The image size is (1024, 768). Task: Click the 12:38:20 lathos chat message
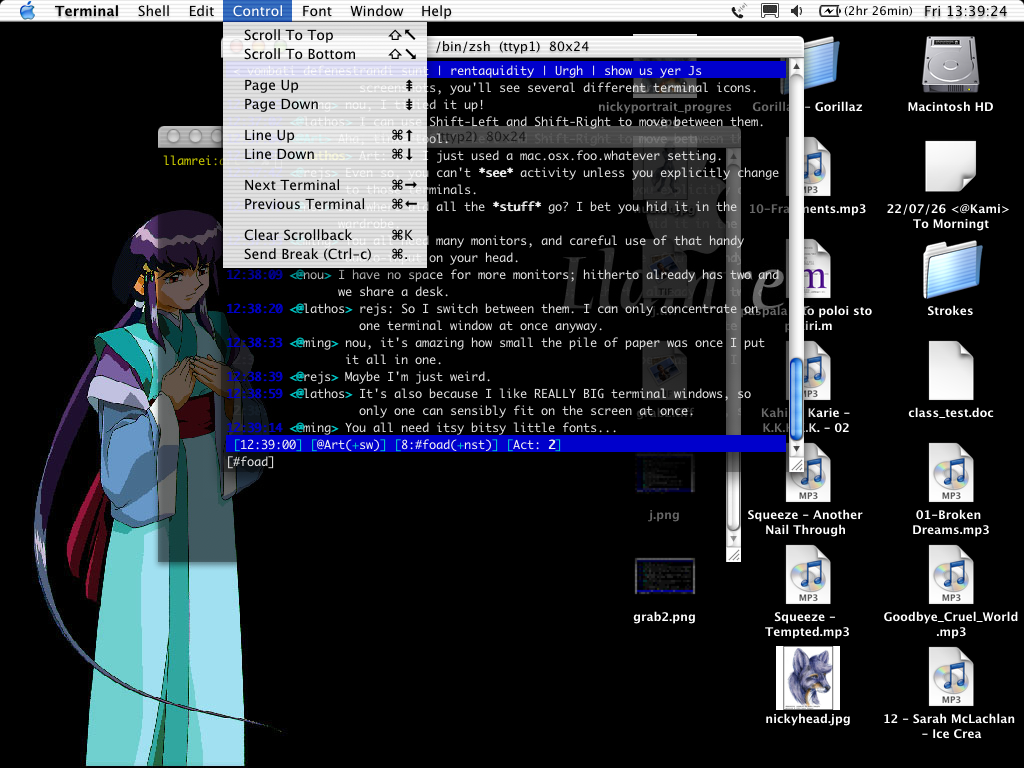tap(492, 317)
